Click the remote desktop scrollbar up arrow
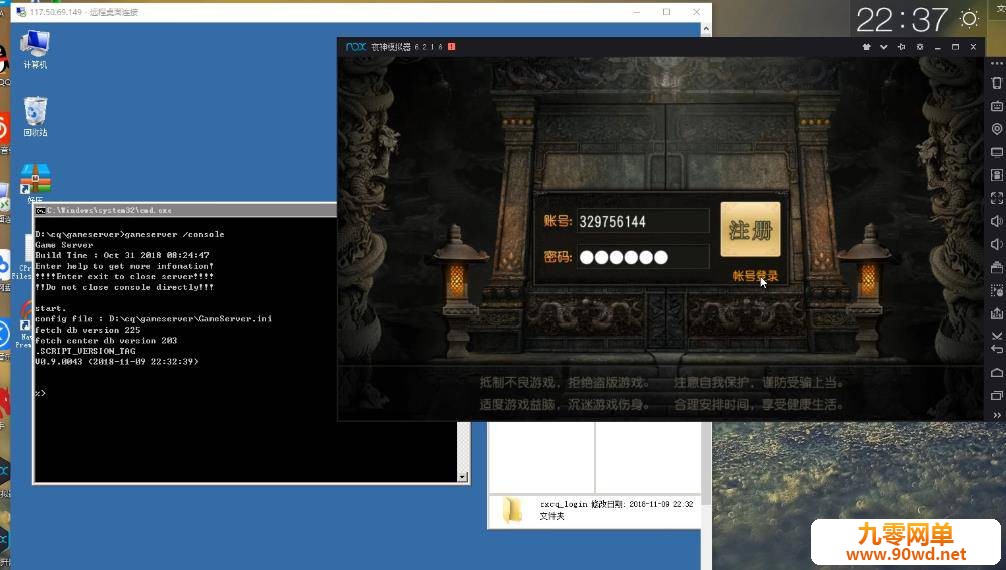 706,29
